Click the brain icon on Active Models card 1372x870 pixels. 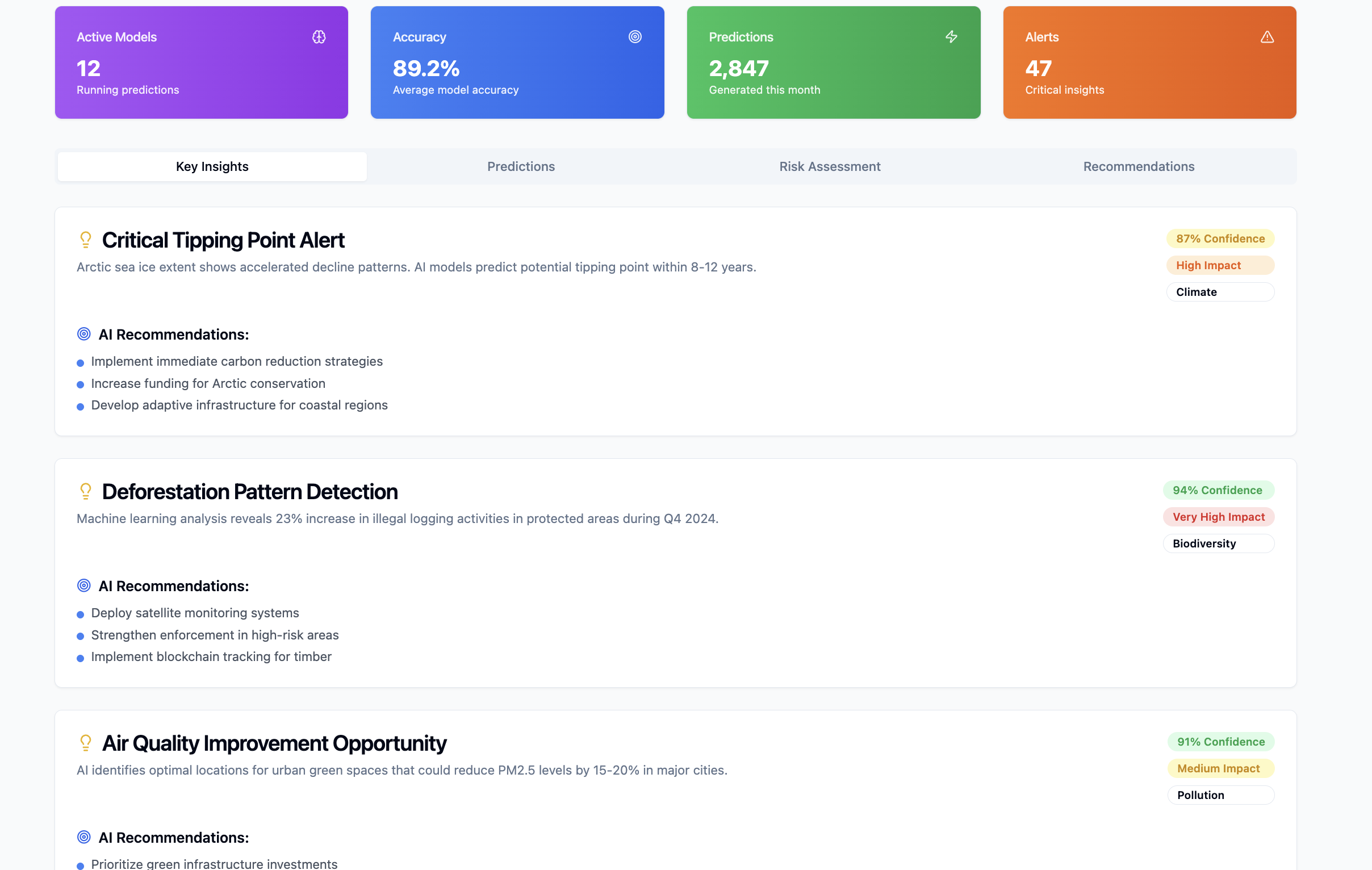[x=319, y=37]
